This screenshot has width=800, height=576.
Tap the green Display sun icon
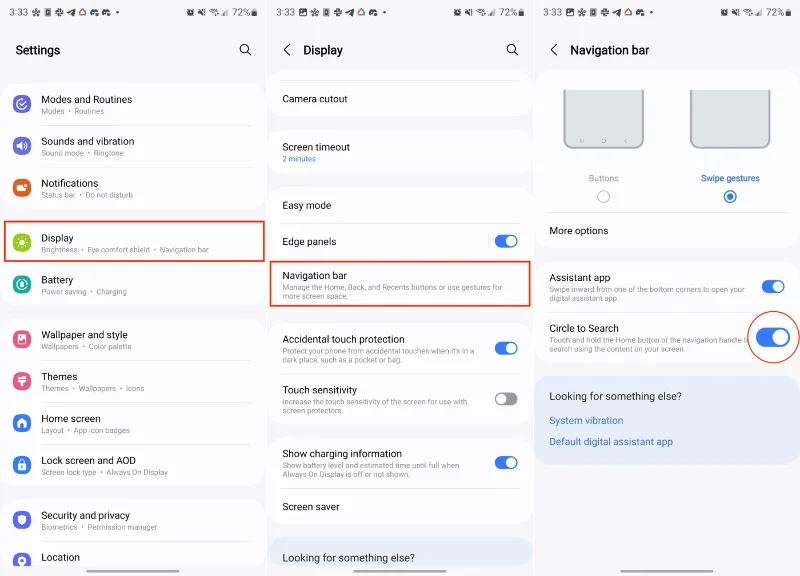[x=22, y=243]
